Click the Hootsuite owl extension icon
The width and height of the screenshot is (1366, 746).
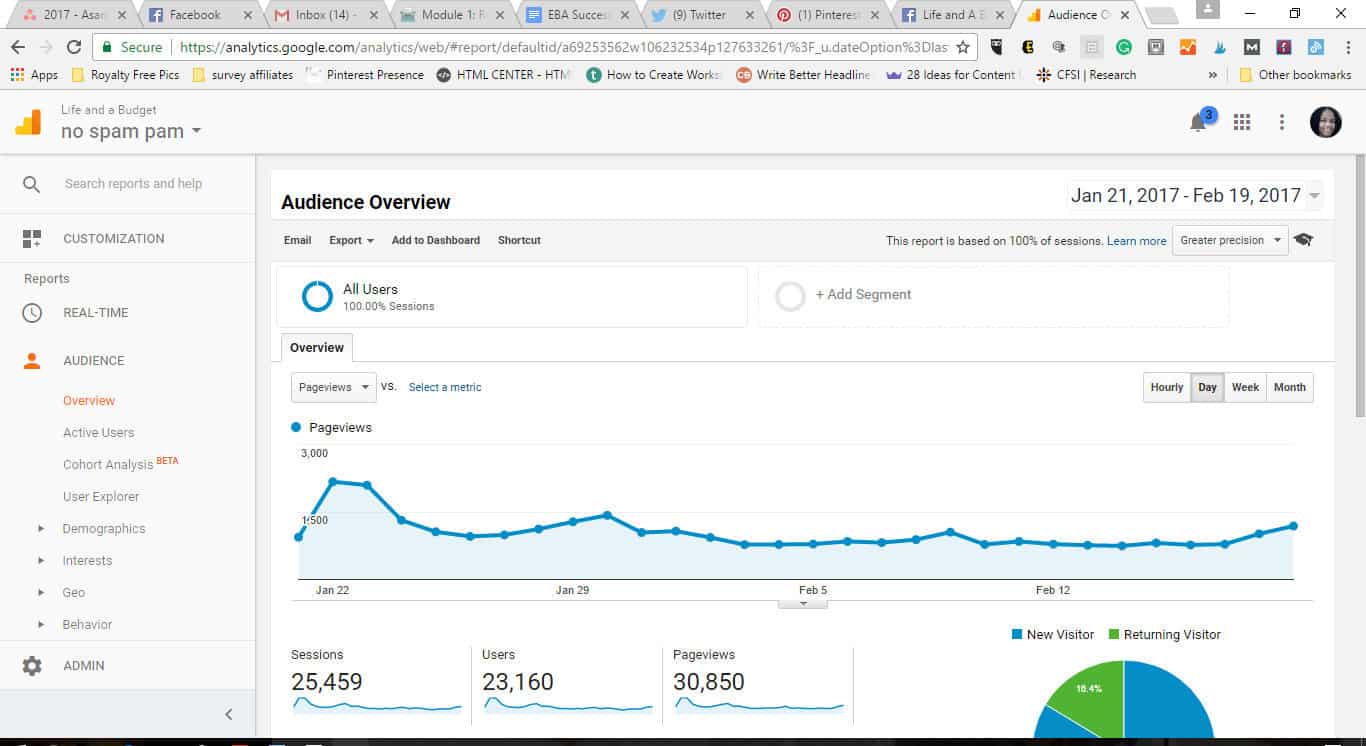(x=997, y=47)
